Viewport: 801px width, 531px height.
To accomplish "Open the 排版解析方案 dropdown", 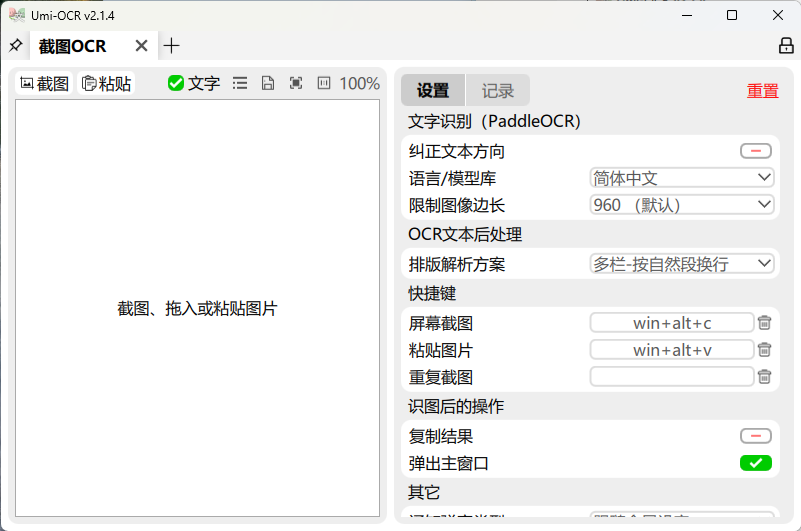I will (x=682, y=264).
